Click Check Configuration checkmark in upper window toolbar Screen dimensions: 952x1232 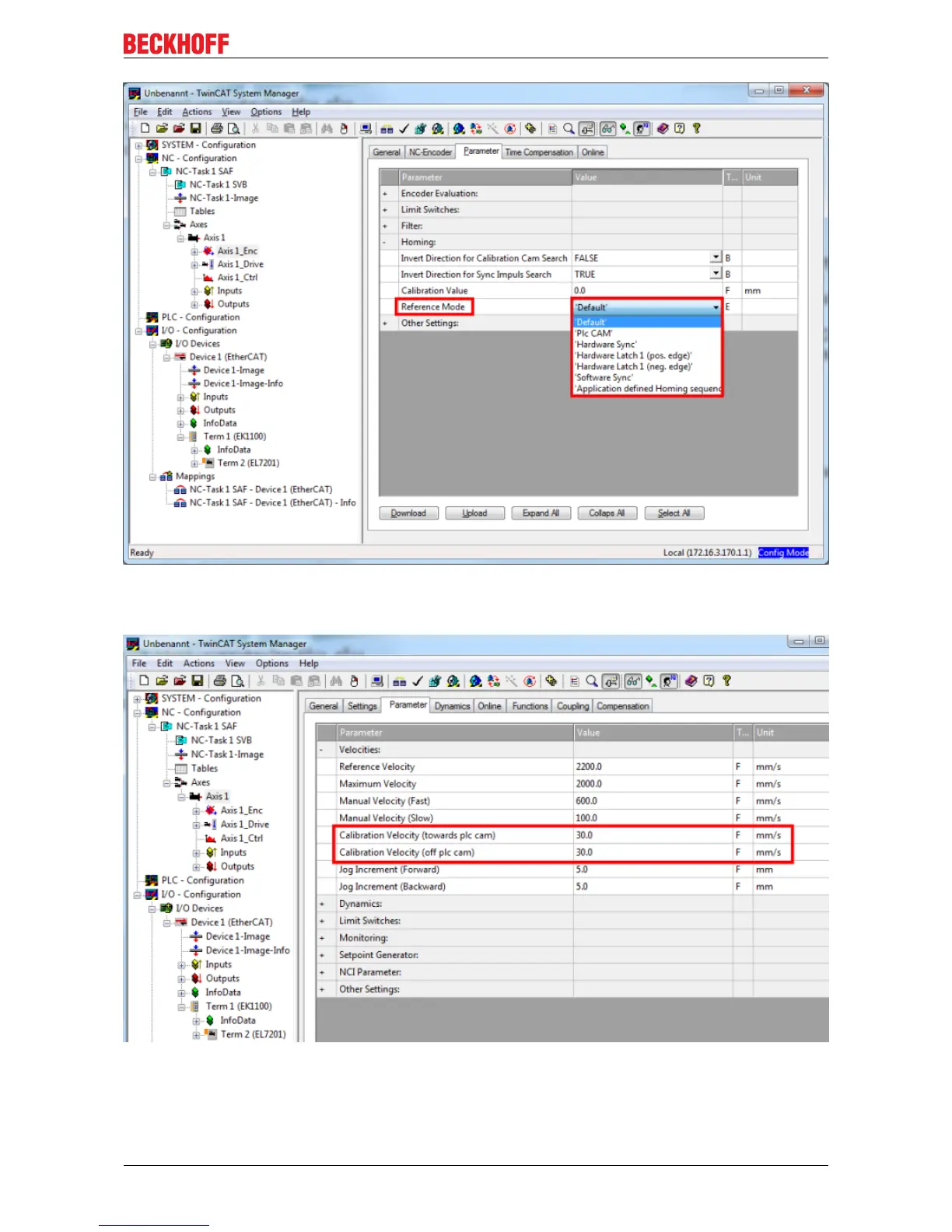coord(404,128)
